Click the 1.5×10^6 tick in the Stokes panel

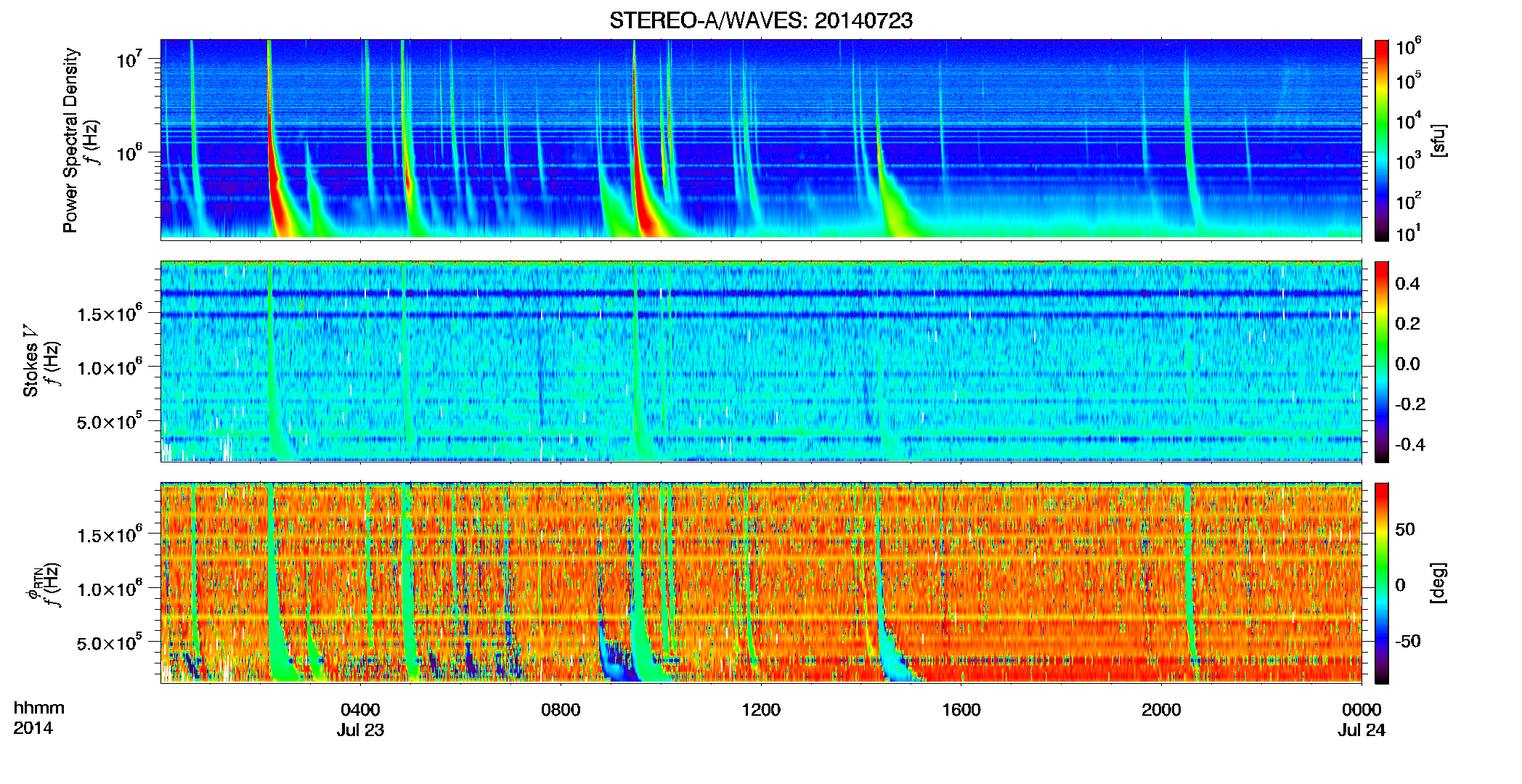(110, 313)
